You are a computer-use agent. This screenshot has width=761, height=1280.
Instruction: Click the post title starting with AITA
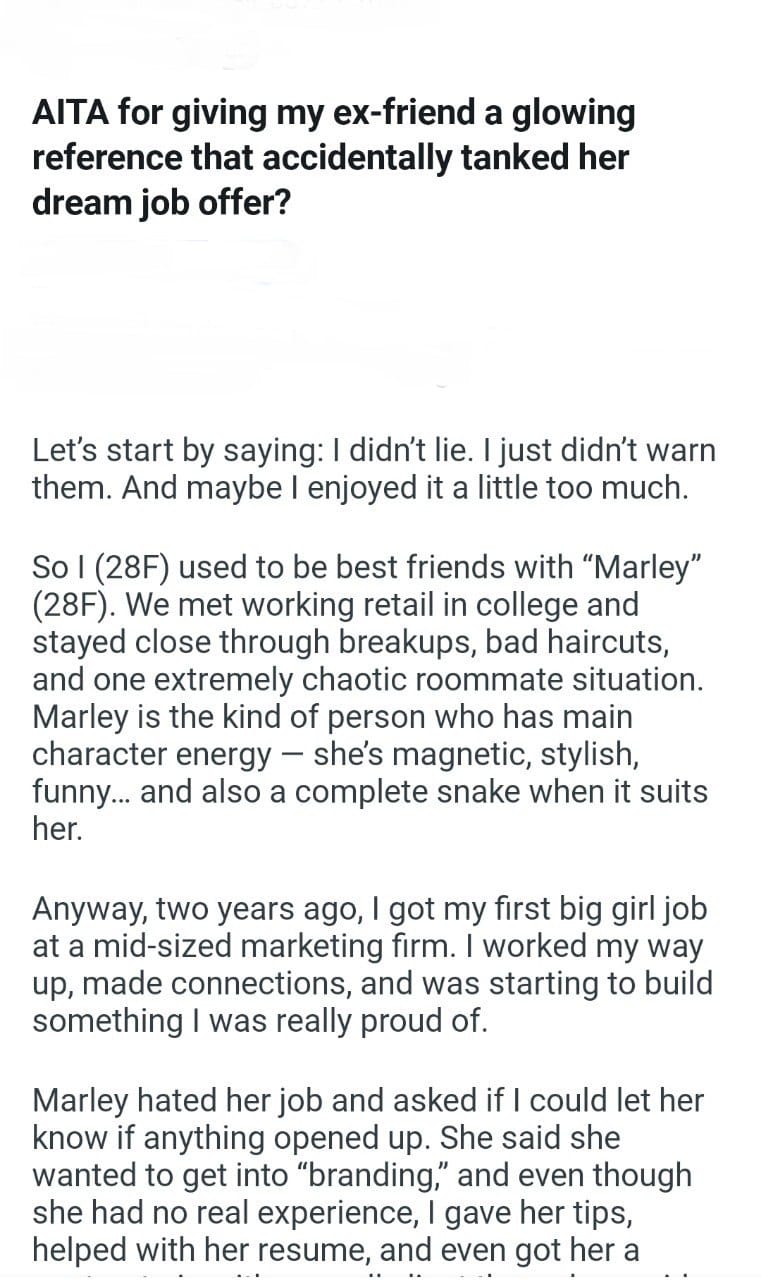333,158
